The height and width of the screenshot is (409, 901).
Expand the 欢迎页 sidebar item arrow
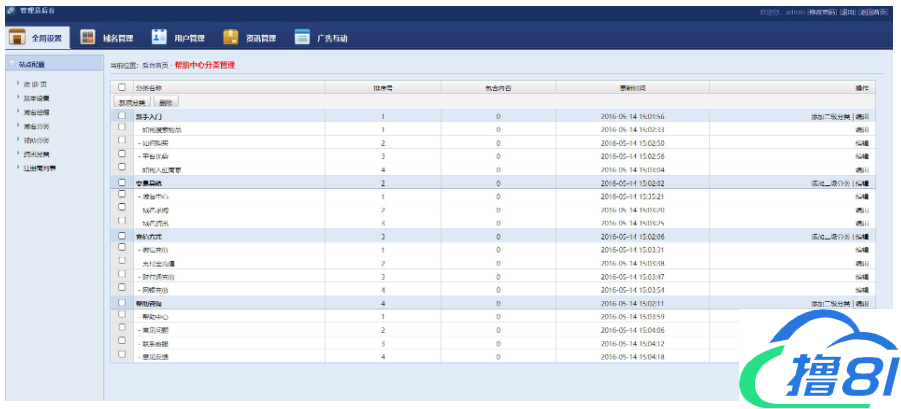18,84
